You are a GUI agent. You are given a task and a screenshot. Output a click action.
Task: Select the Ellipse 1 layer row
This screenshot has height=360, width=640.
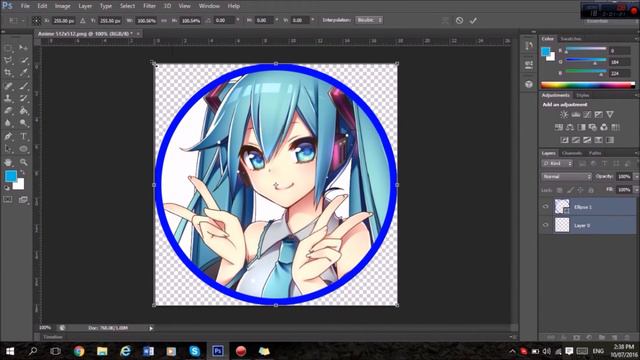tap(588, 207)
